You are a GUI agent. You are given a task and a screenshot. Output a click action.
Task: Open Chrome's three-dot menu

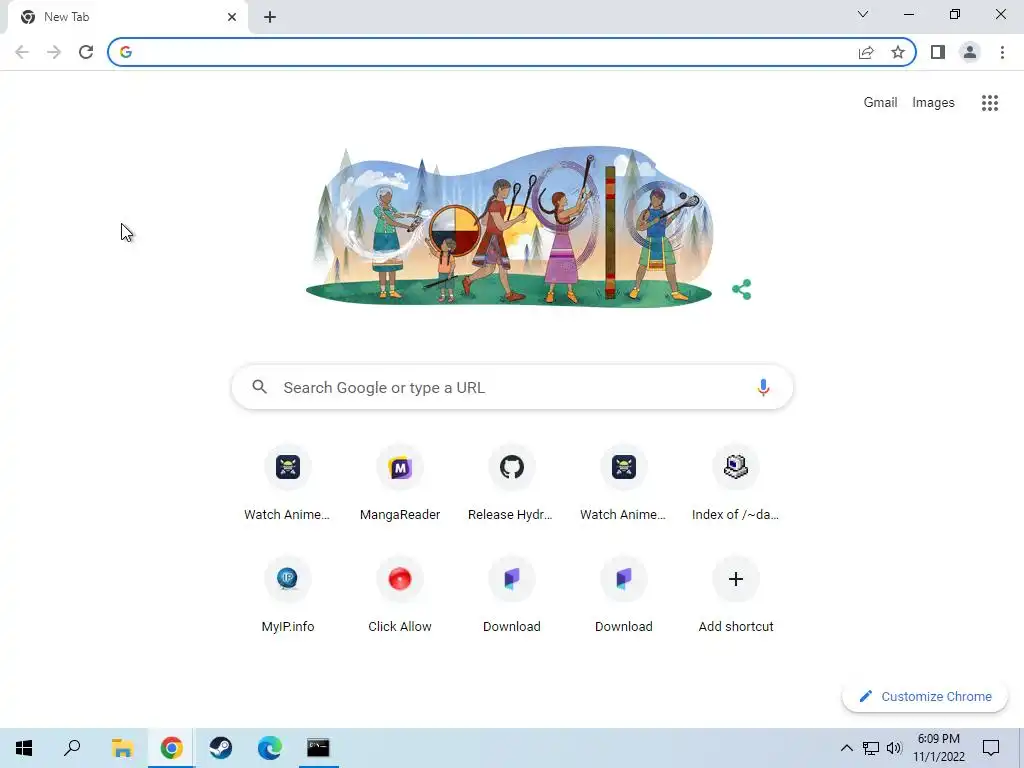1002,52
